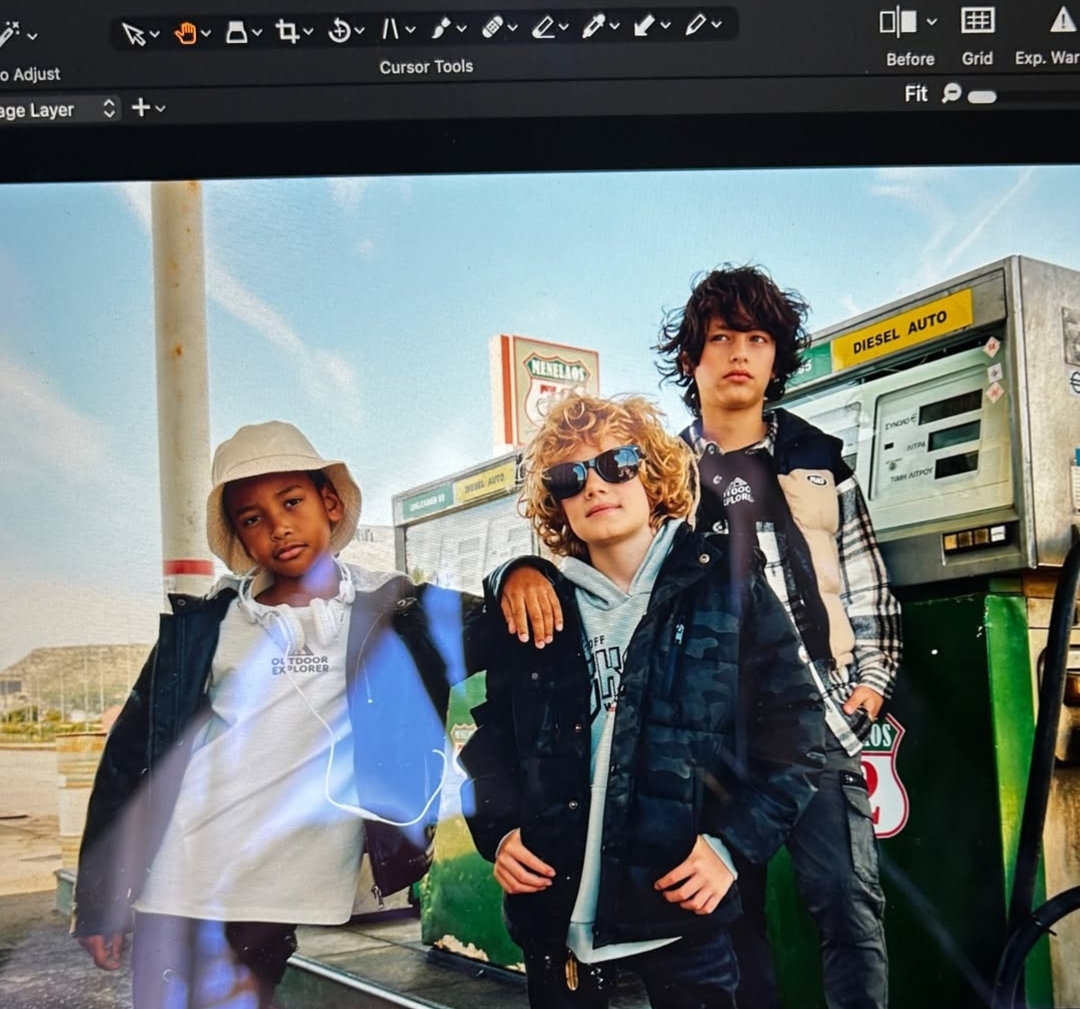Toggle the Grid overlay

tap(977, 20)
